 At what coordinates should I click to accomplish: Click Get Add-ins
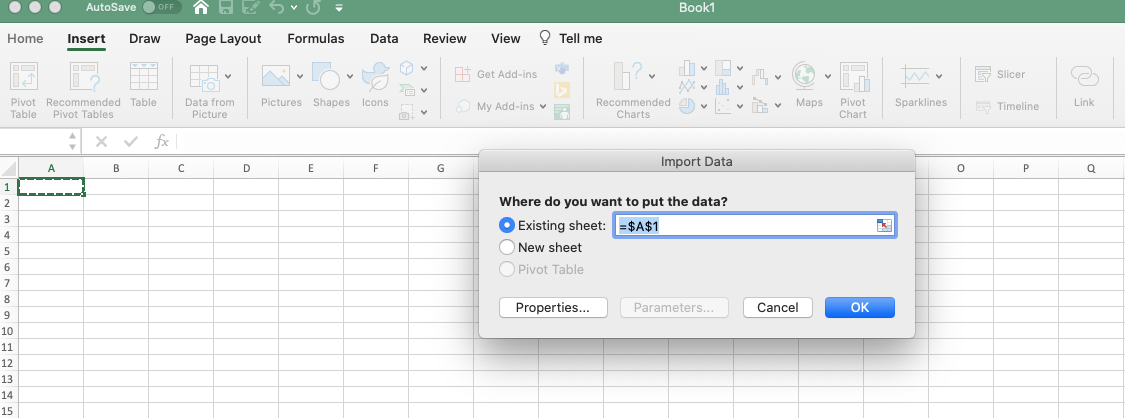pos(496,74)
